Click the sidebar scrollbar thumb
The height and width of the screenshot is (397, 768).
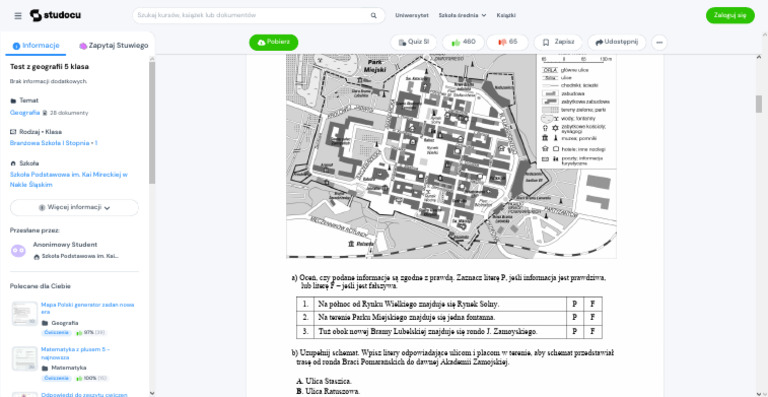(x=152, y=122)
